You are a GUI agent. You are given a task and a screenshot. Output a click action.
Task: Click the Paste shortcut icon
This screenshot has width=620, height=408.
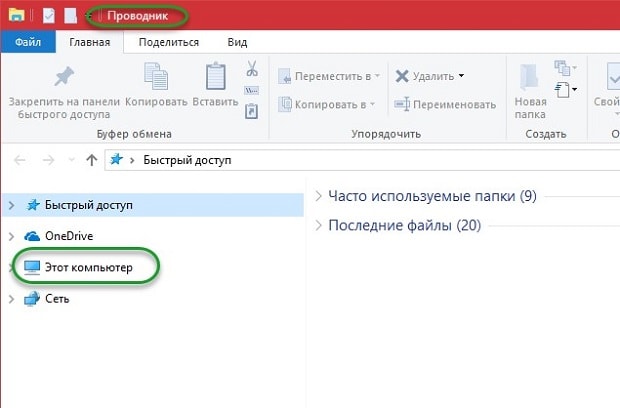251,111
